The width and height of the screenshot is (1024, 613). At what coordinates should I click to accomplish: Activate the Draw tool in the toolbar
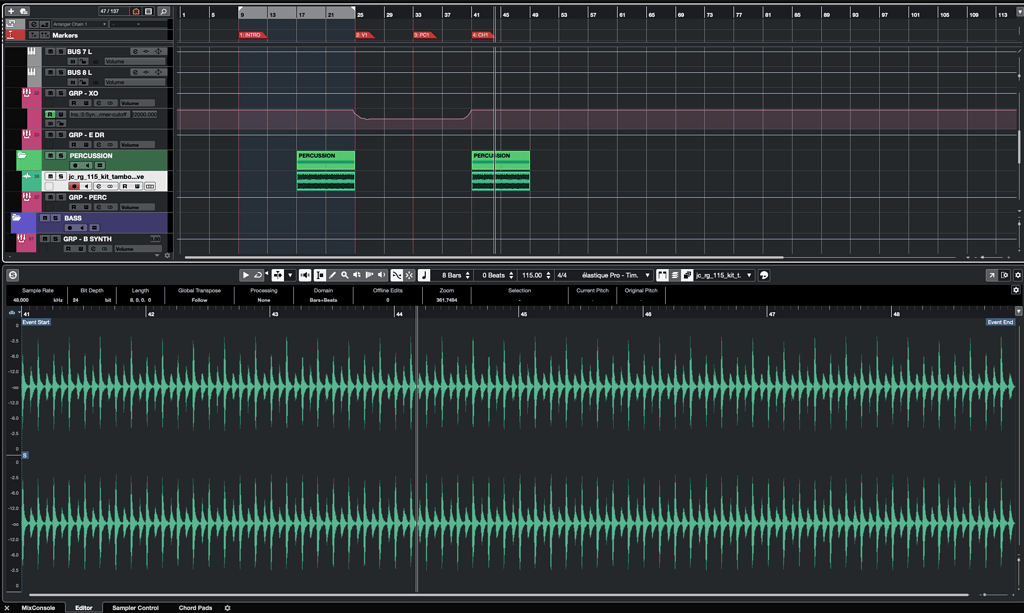[333, 274]
